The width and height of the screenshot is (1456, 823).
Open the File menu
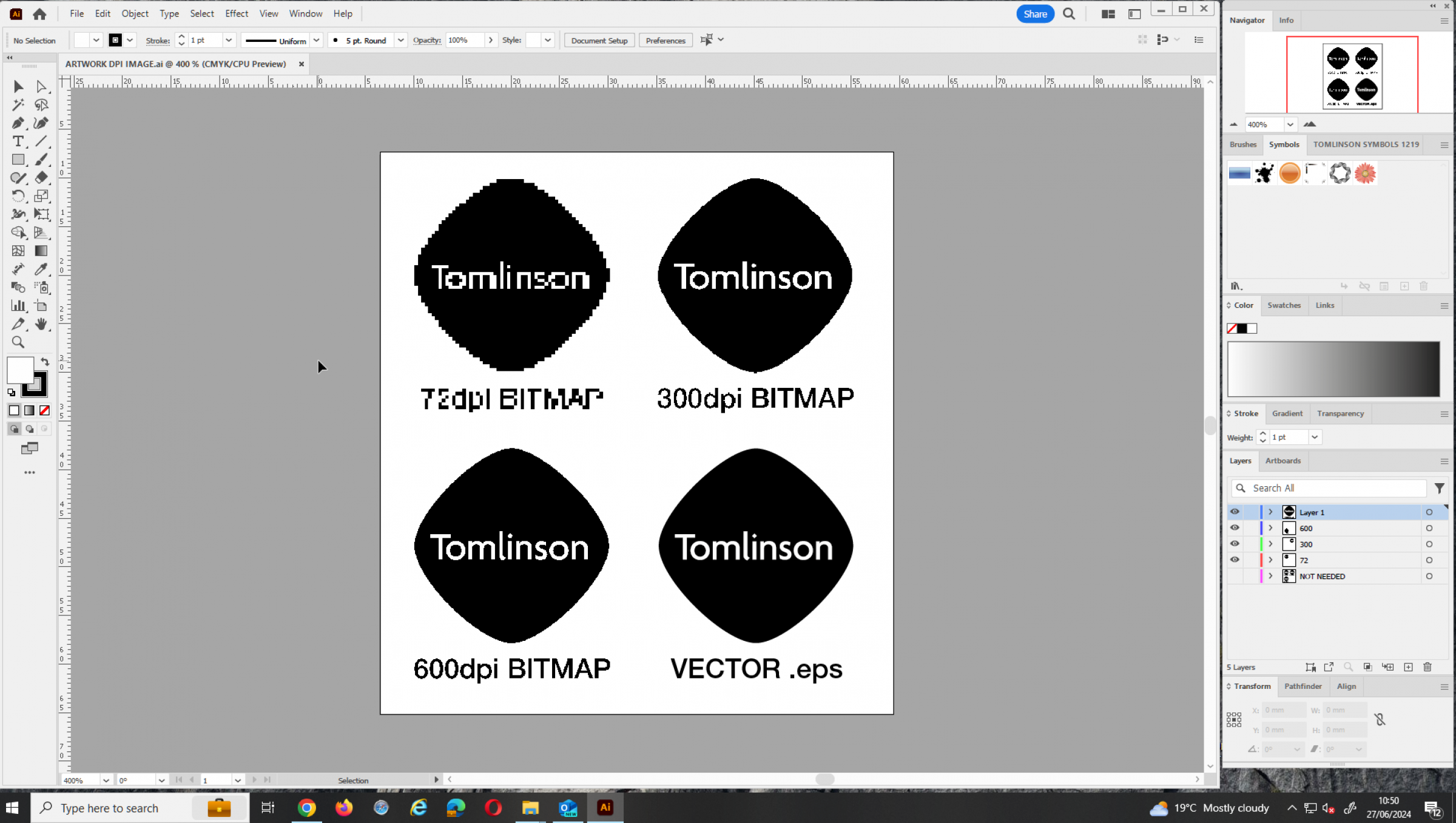[x=76, y=13]
